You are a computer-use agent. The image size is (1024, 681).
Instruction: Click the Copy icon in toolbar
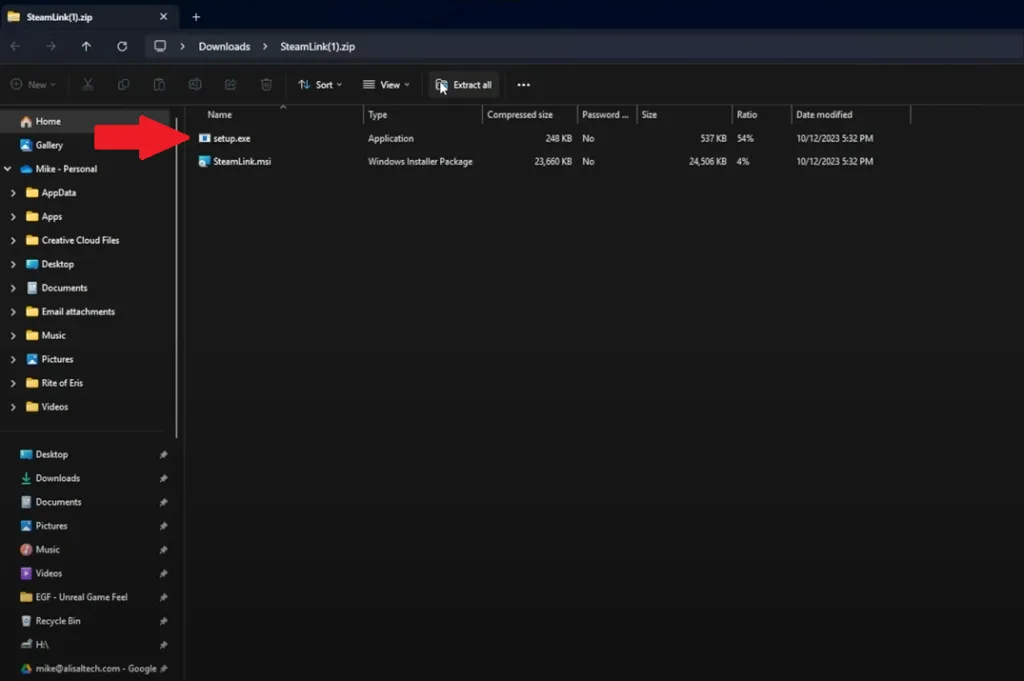tap(123, 85)
